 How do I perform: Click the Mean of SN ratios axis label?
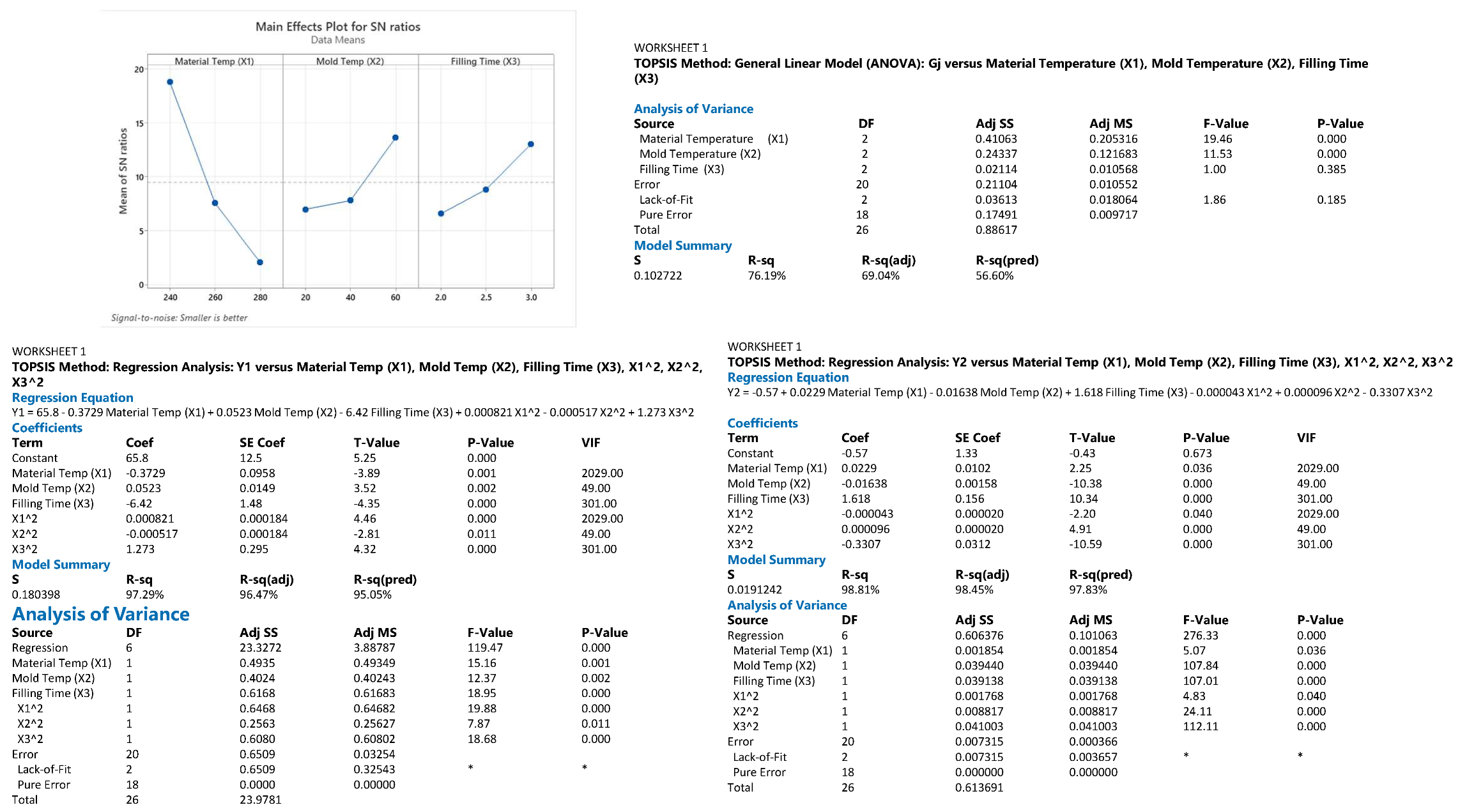123,171
